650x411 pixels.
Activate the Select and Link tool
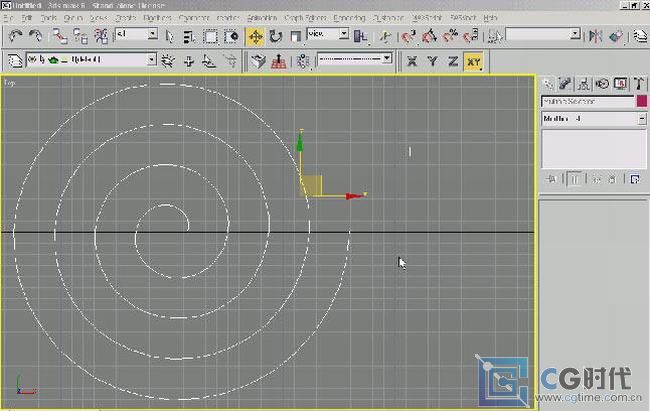59,36
